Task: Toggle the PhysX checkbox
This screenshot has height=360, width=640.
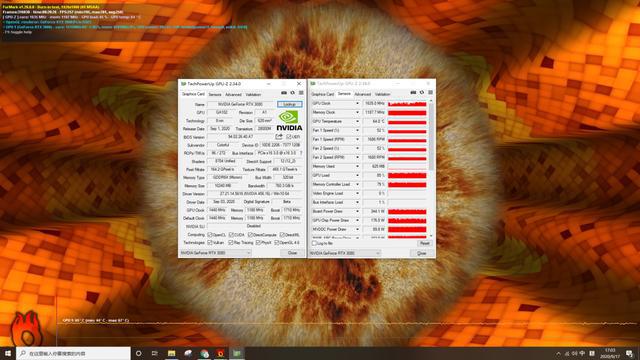Action: coord(258,242)
